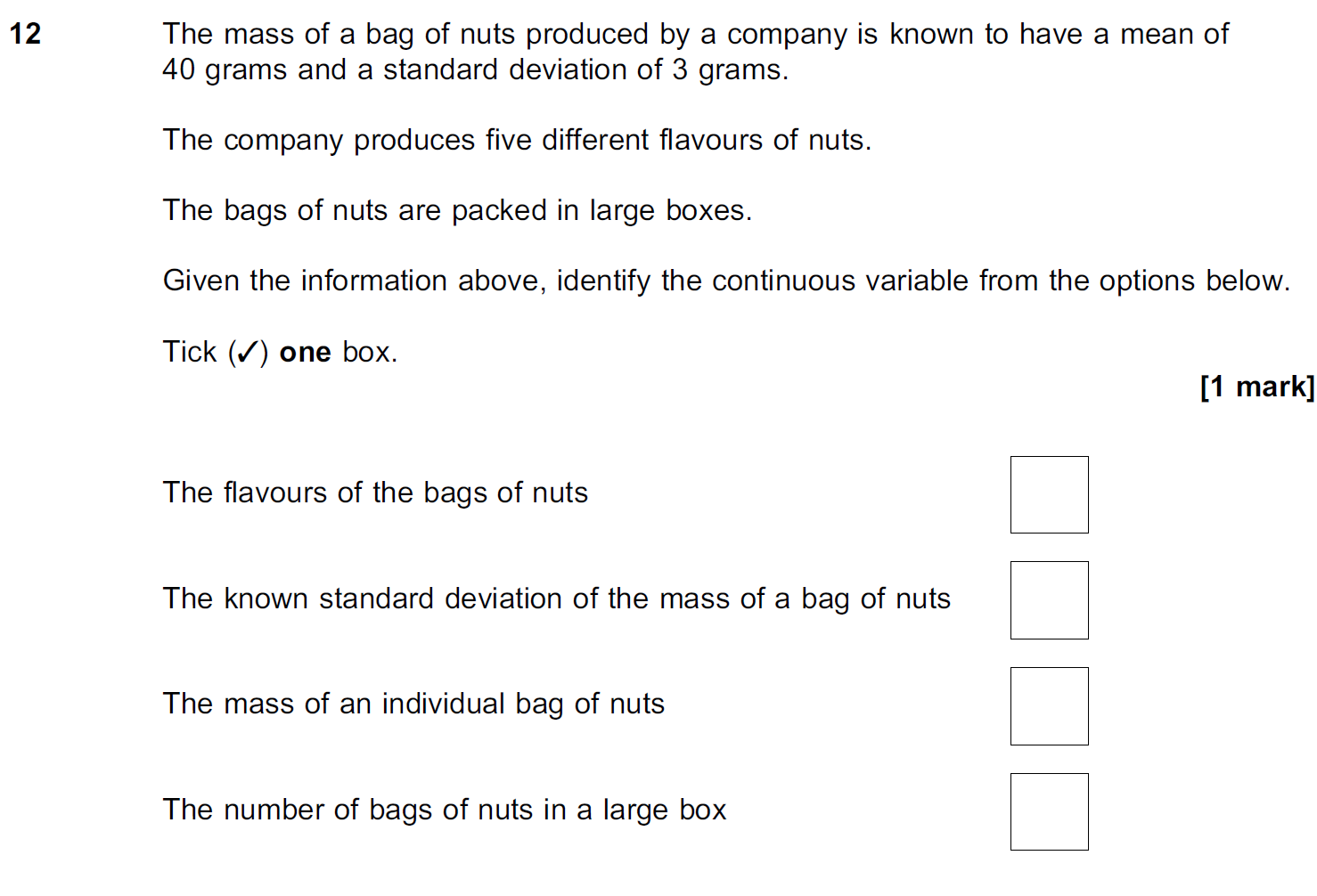Click the option text about known standard deviation
This screenshot has width=1317, height=896.
557,599
